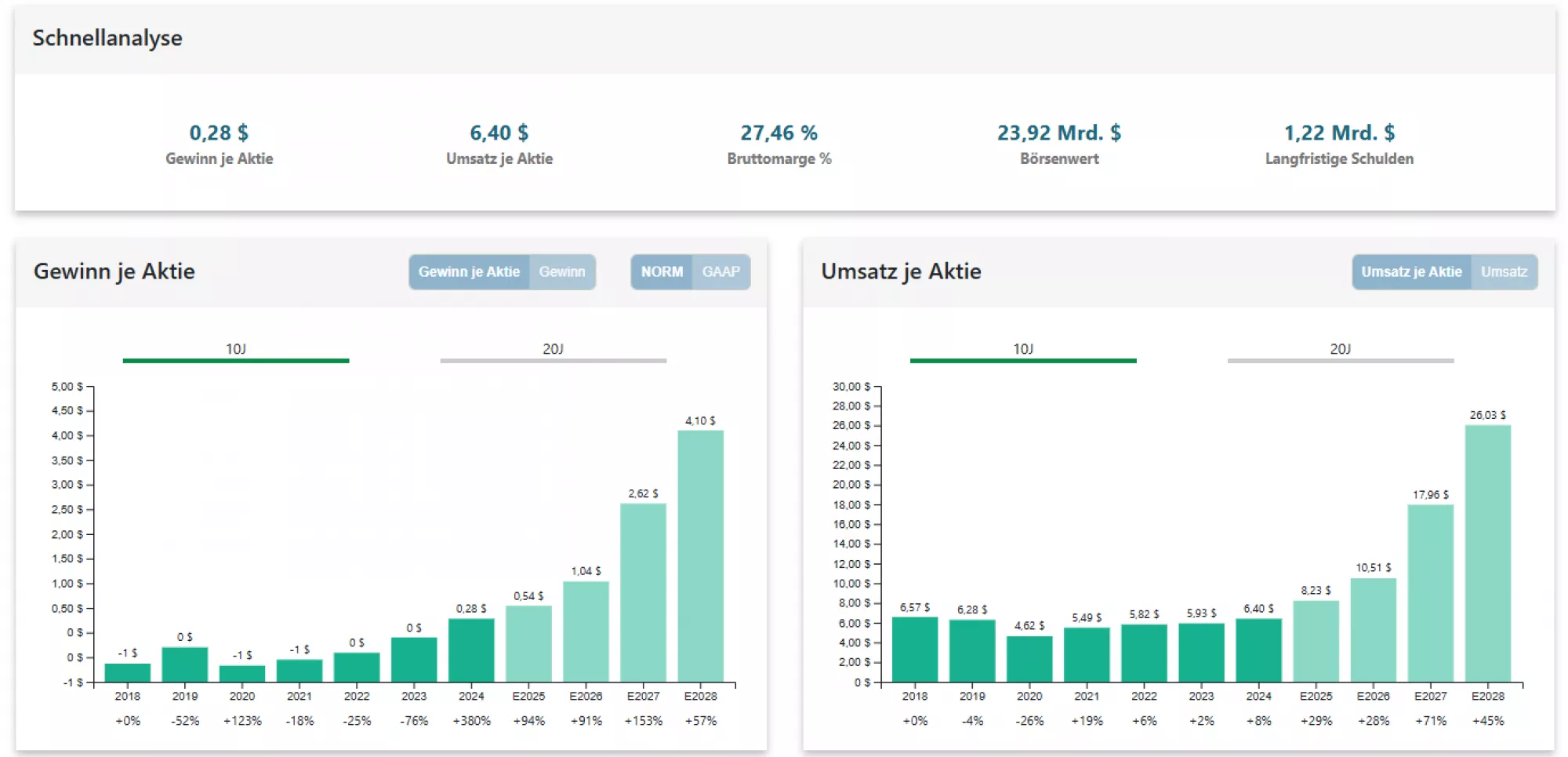Select NORM mode on the earnings chart
Viewport: 1568px width, 757px height.
pos(662,272)
